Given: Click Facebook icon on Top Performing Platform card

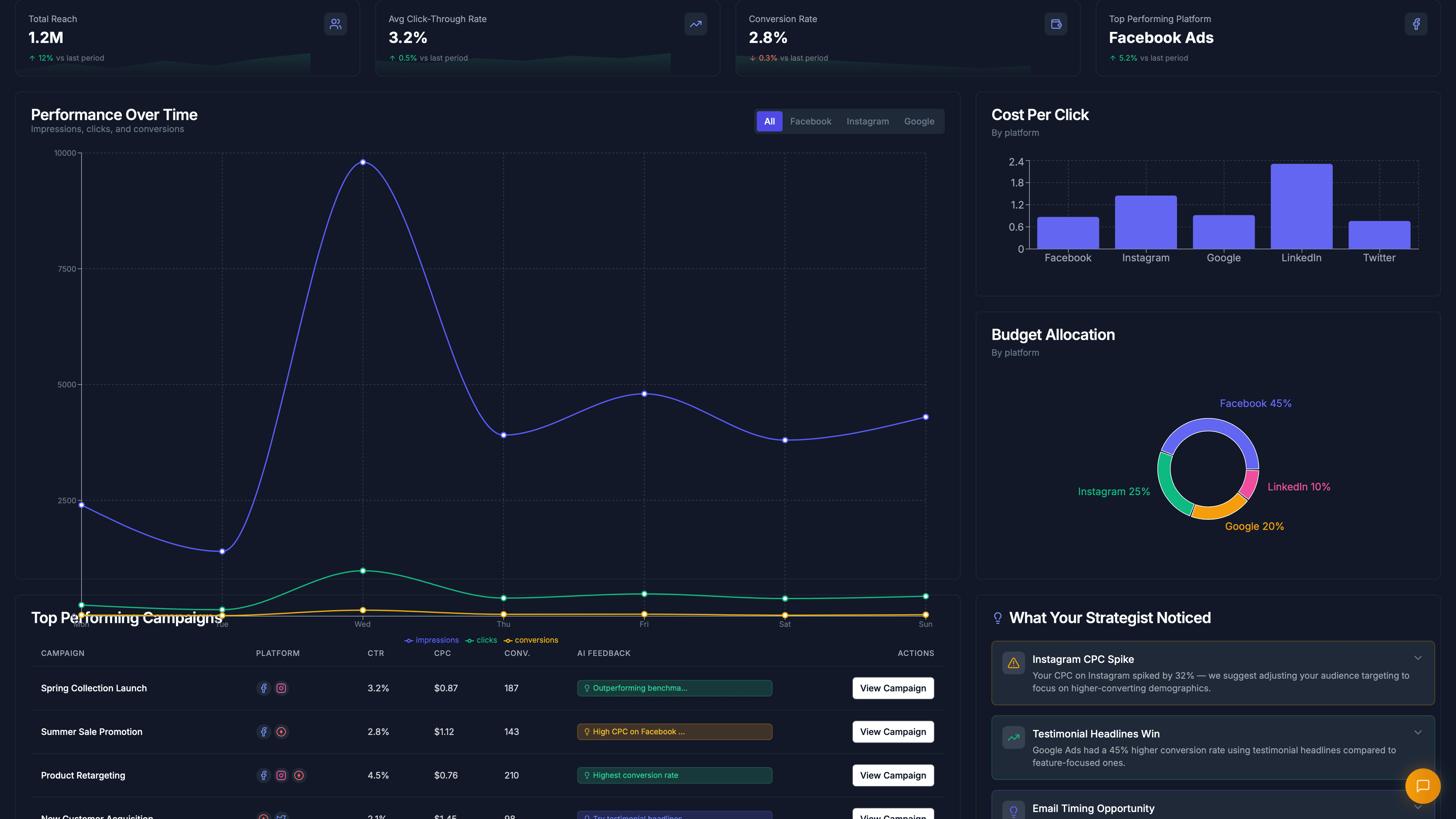Looking at the screenshot, I should pos(1415,24).
